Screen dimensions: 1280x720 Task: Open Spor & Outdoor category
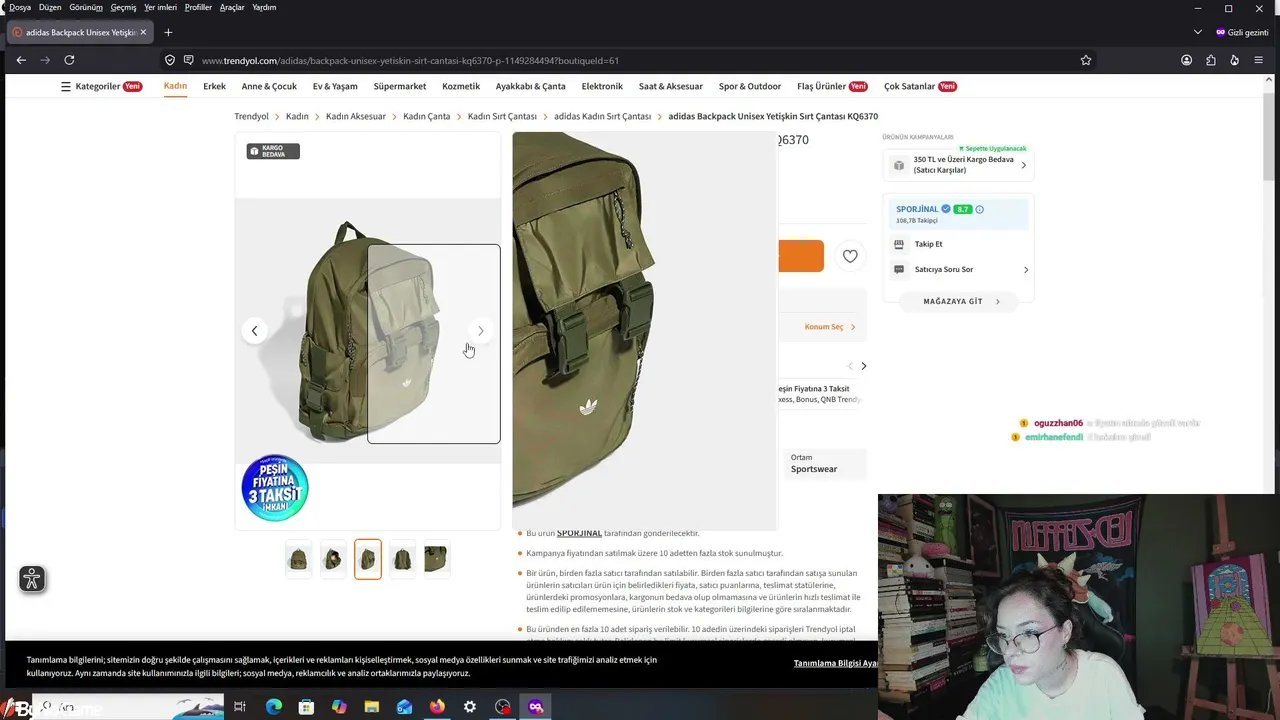750,86
